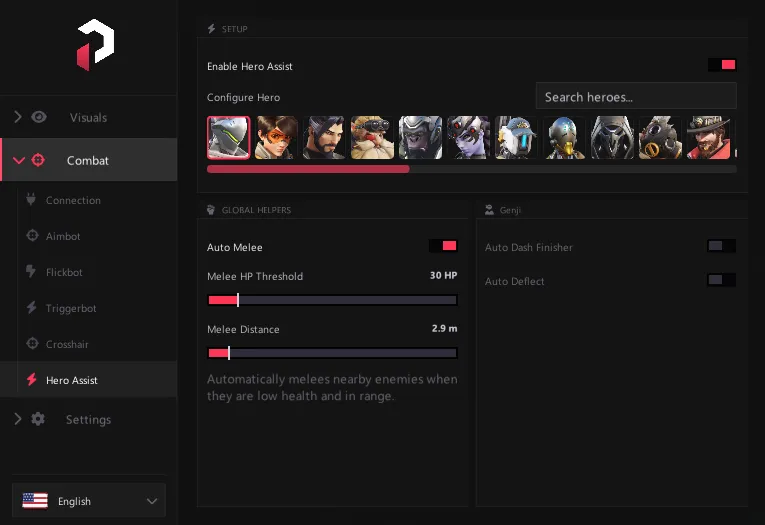Viewport: 765px width, 525px height.
Task: Click the US flag icon
Action: pyautogui.click(x=35, y=501)
